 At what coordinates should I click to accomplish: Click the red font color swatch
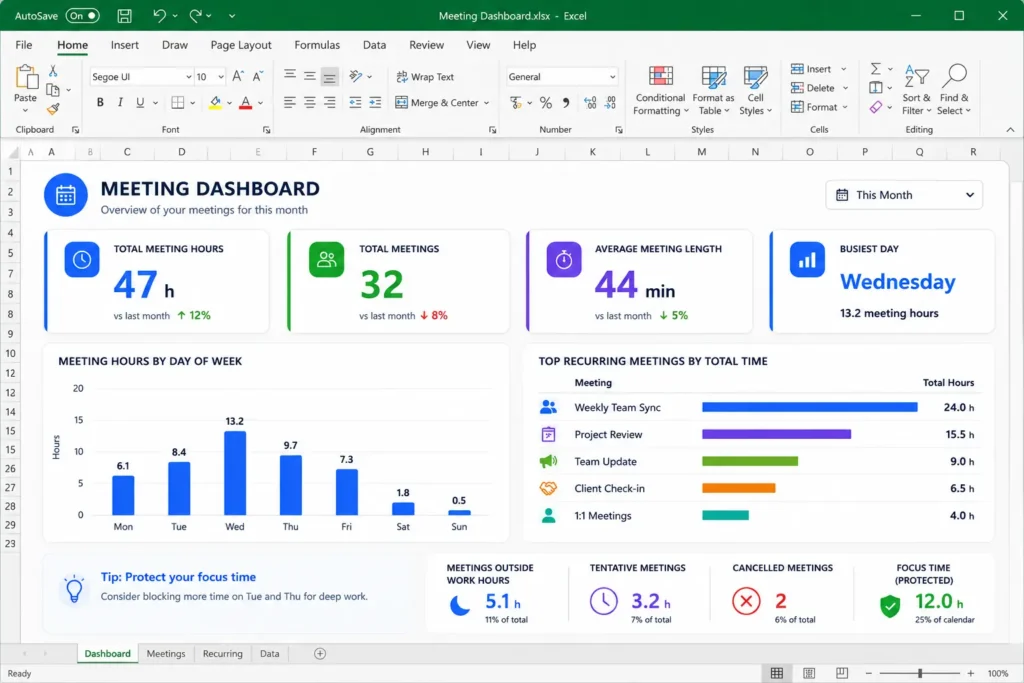pyautogui.click(x=246, y=103)
